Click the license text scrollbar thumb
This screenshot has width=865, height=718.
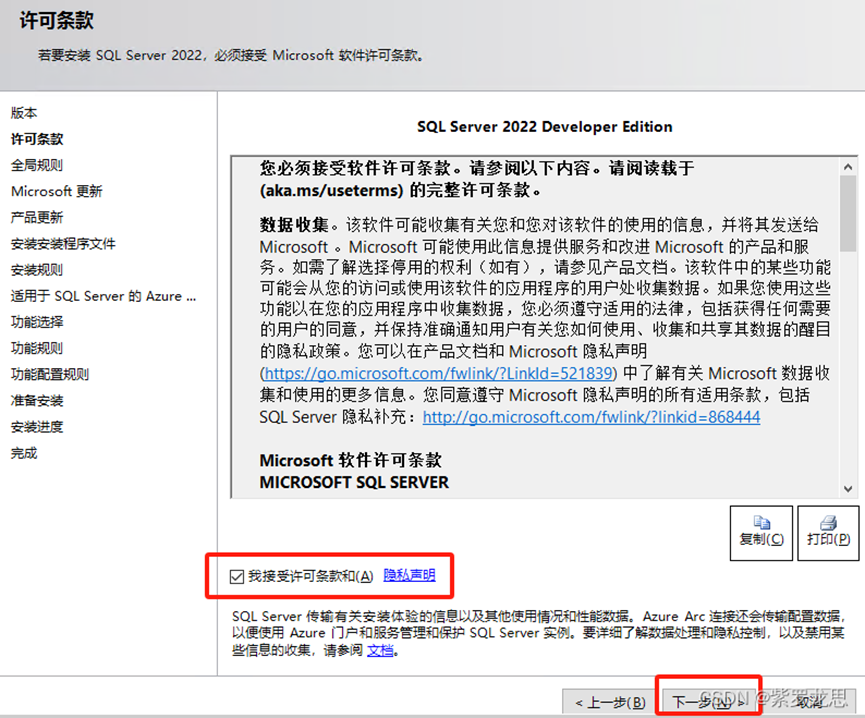pyautogui.click(x=848, y=213)
